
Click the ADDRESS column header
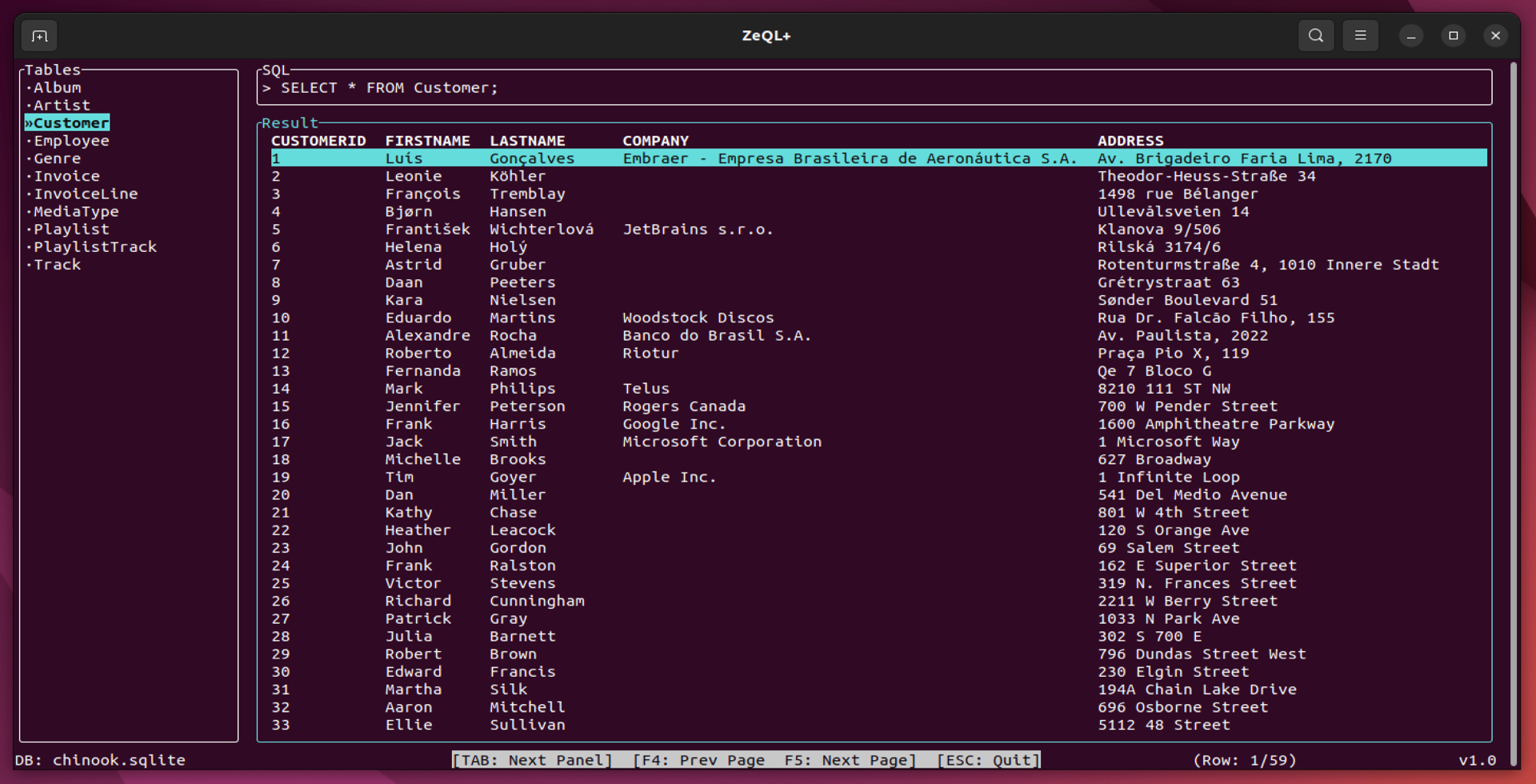[1130, 141]
